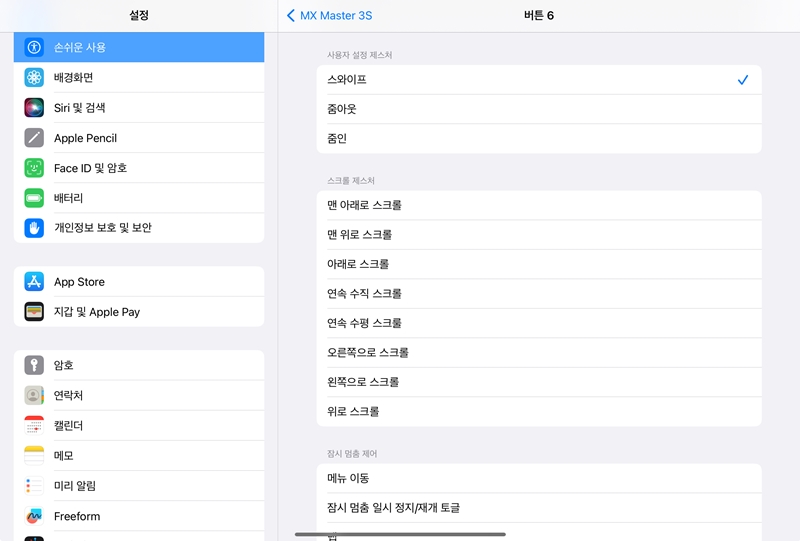The width and height of the screenshot is (800, 541).
Task: Tap the Wallet 지갑 icon
Action: (34, 312)
